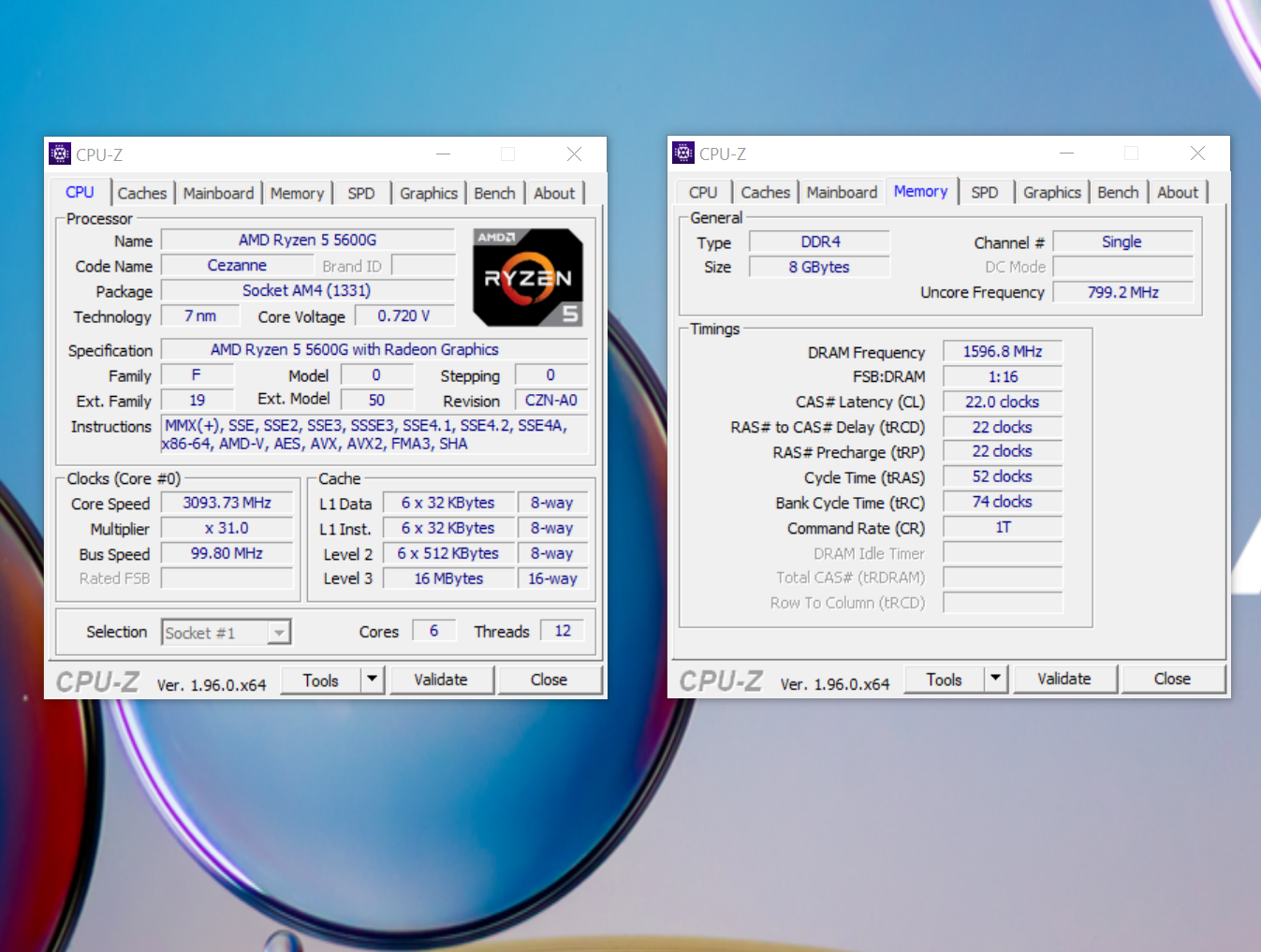
Task: Click Close button in left CPU-Z window
Action: [x=549, y=681]
